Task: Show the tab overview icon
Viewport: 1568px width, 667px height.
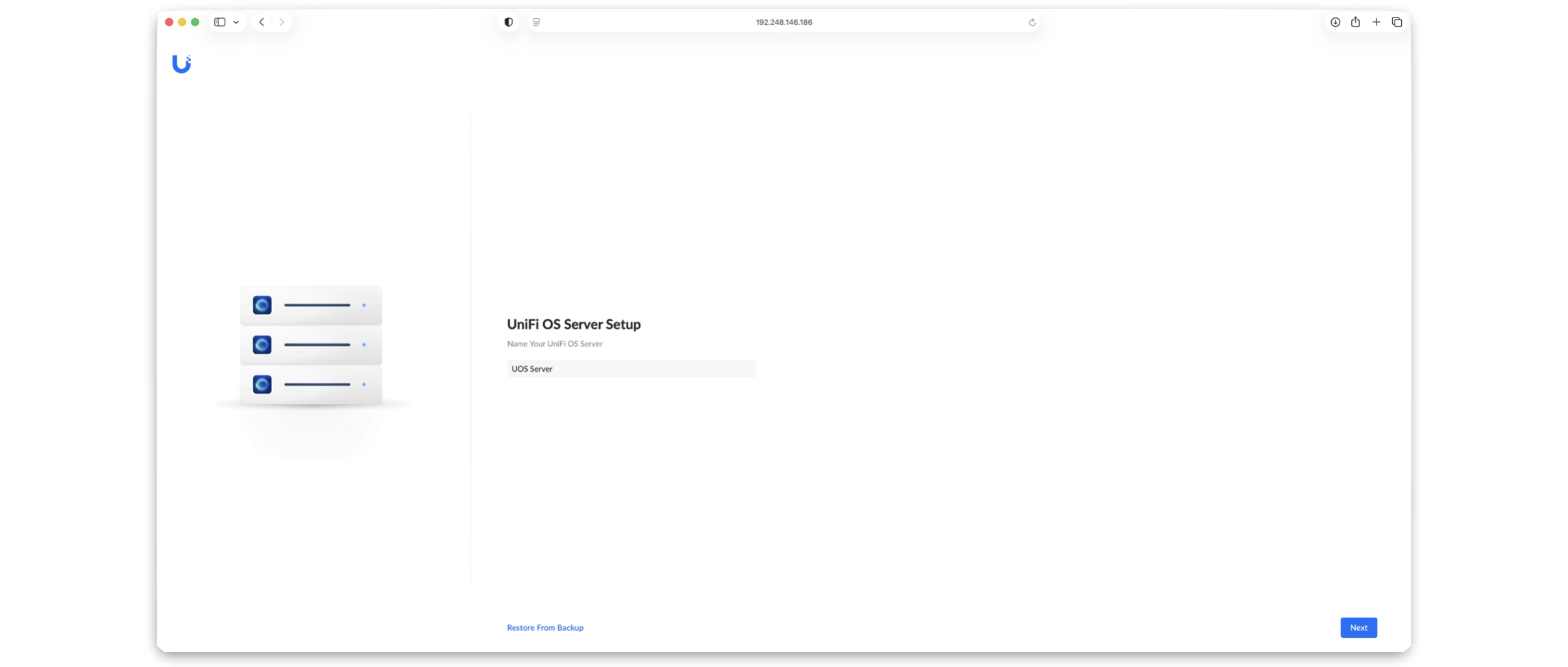Action: pos(1397,22)
